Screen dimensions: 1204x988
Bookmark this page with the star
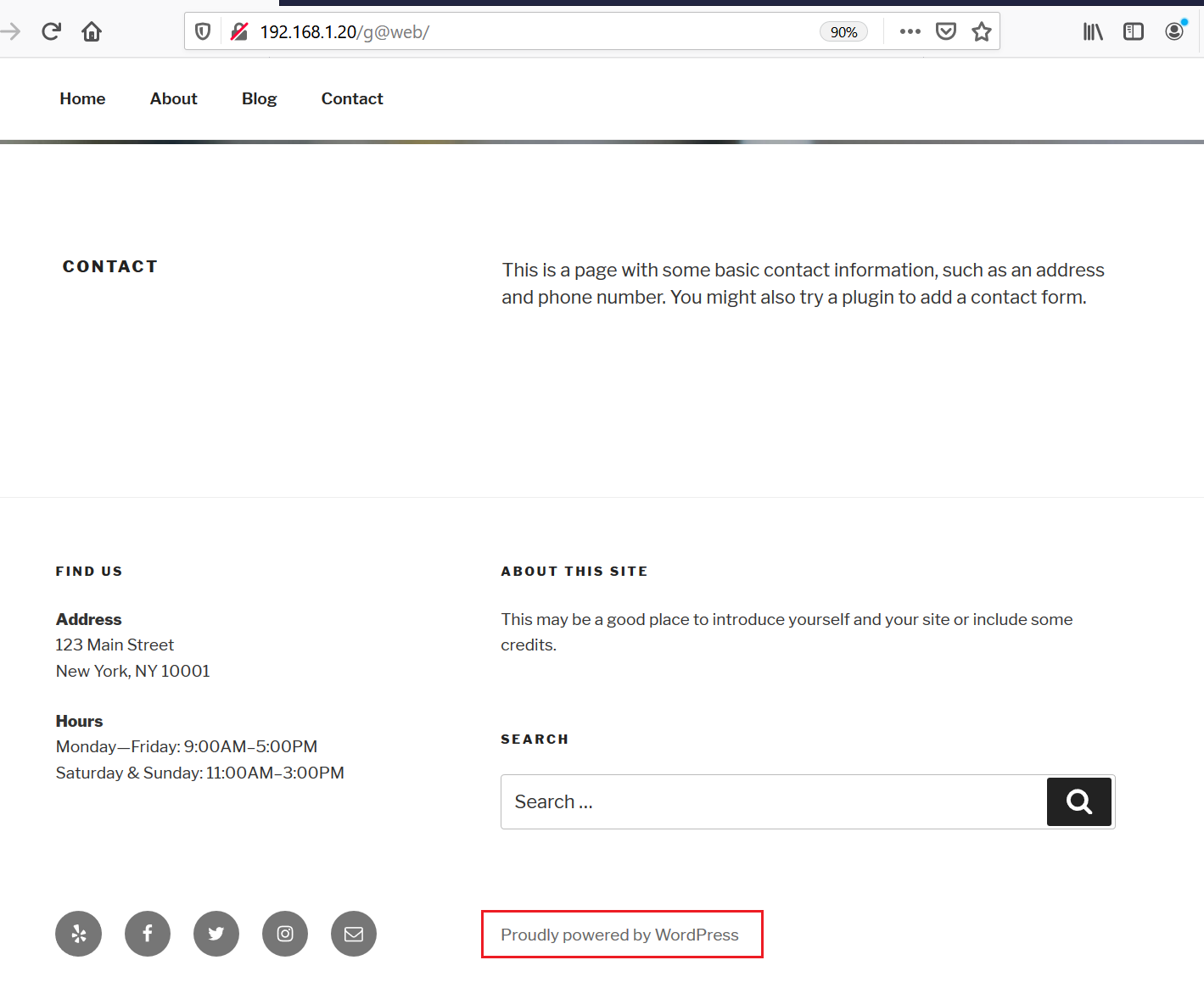click(x=982, y=32)
